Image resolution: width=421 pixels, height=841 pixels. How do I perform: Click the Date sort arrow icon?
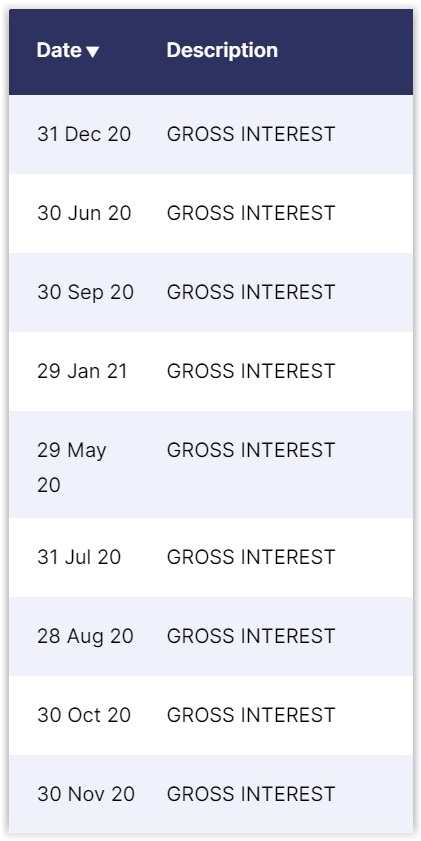coord(92,52)
